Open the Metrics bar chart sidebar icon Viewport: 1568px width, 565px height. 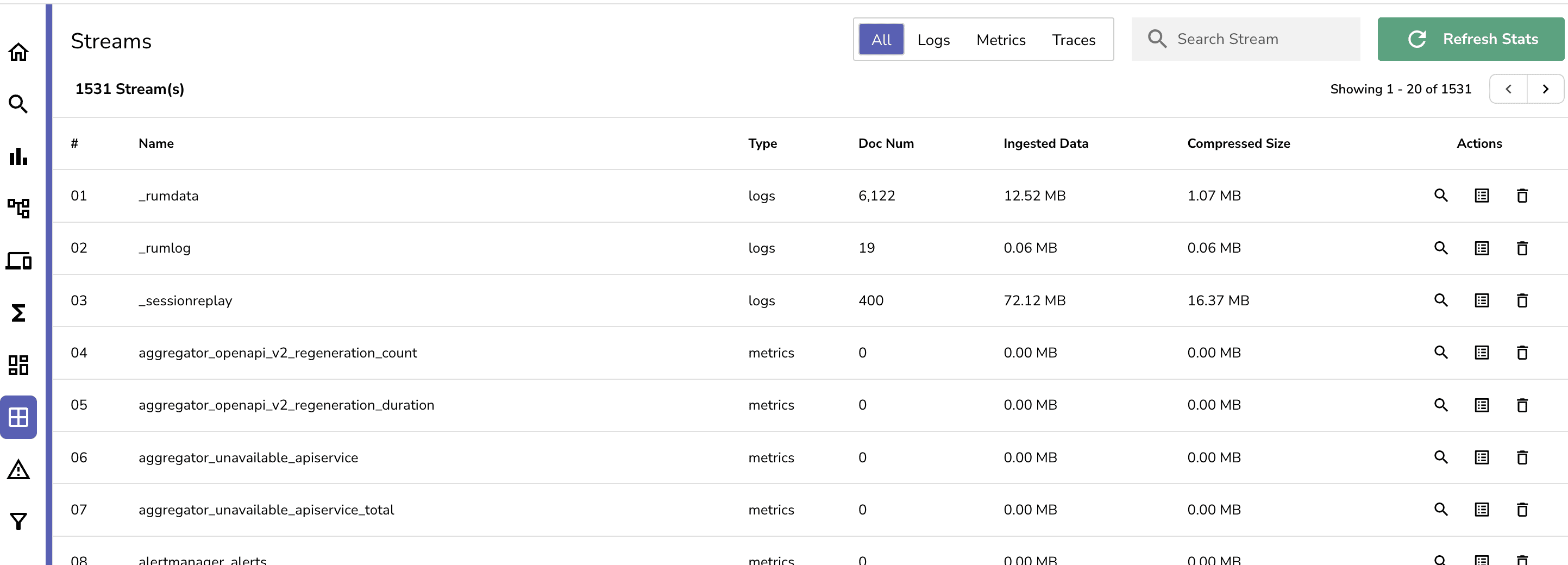[x=18, y=156]
